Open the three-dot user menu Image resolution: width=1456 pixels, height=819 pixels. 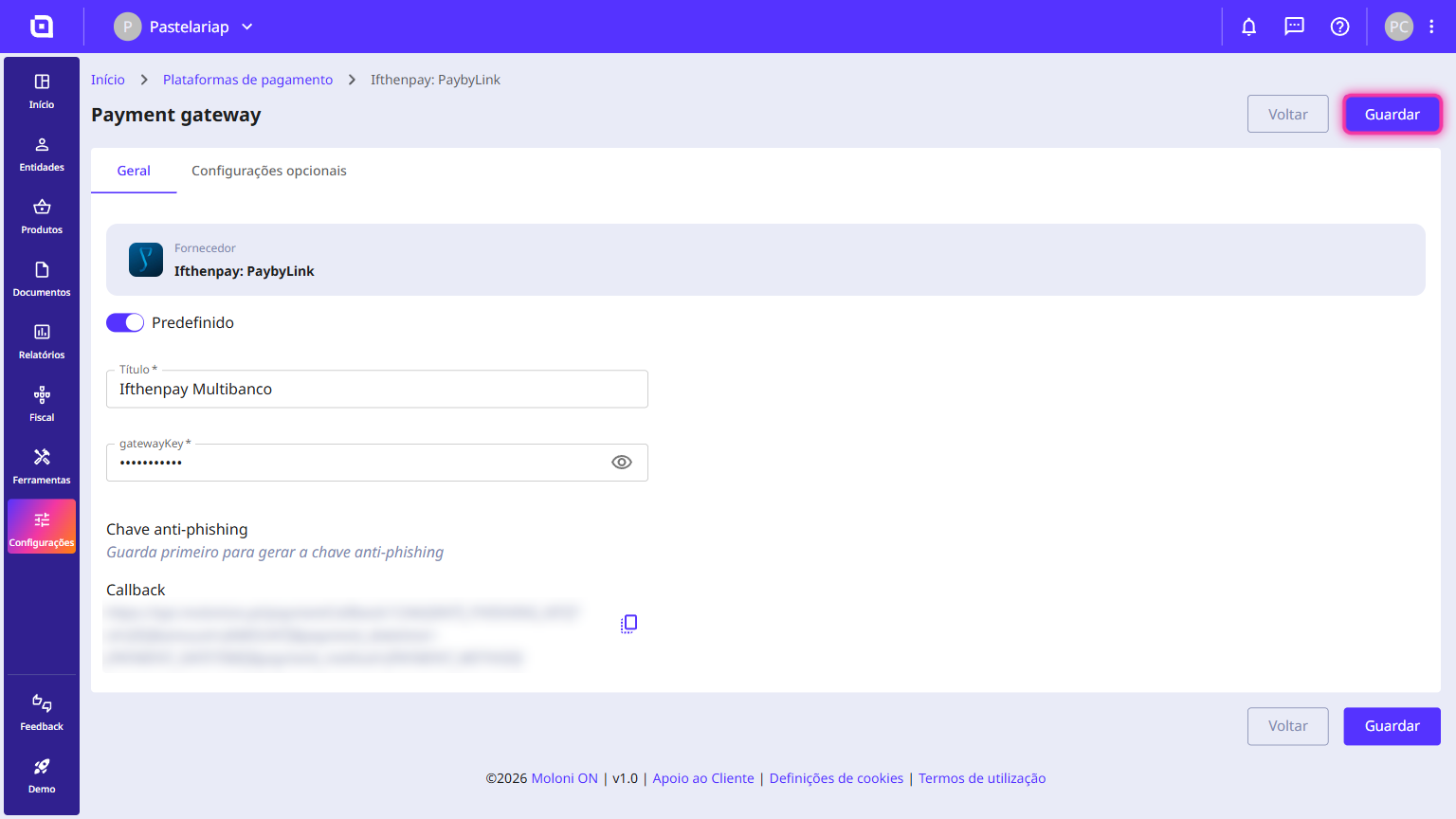click(1431, 27)
